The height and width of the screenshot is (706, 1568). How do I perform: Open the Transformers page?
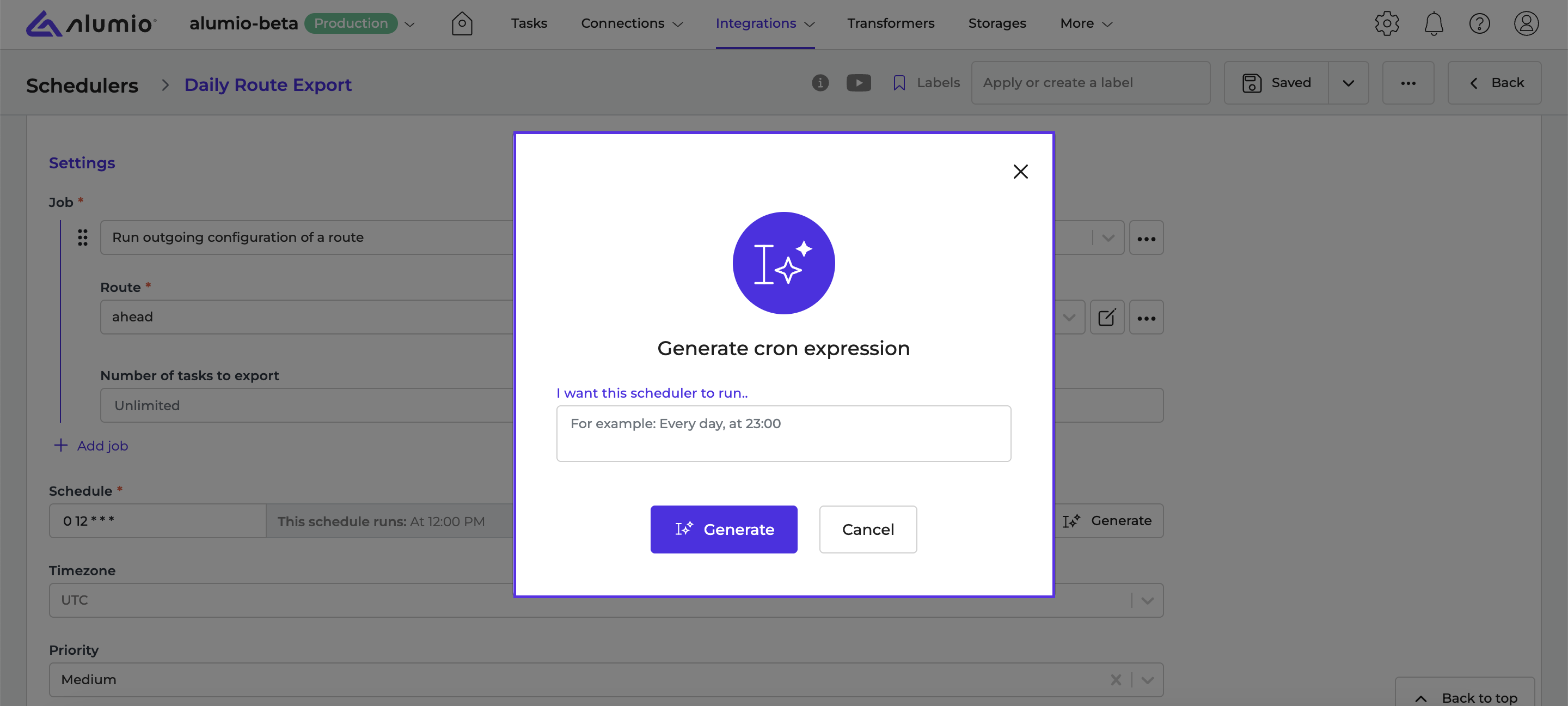(x=890, y=23)
